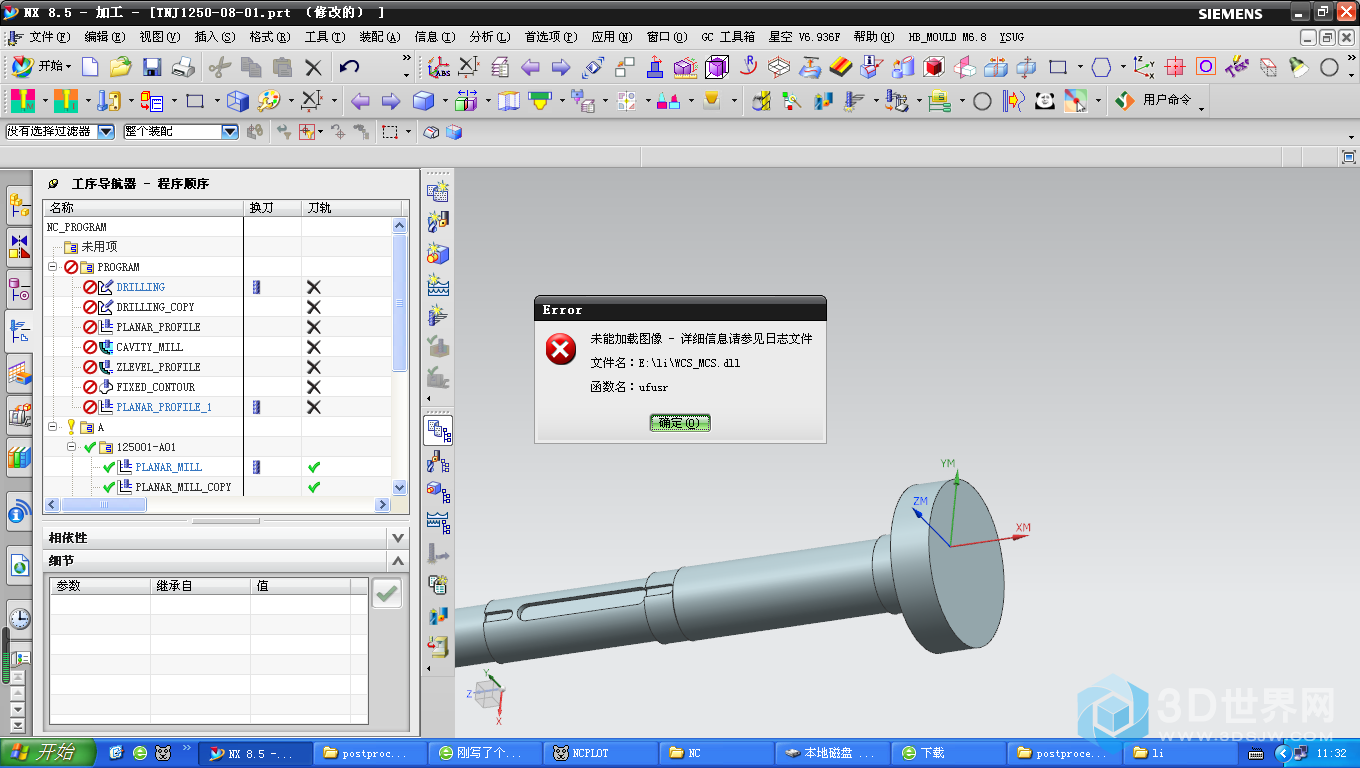This screenshot has width=1360, height=768.
Task: Select the CAVITY_MILL operation
Action: (149, 347)
